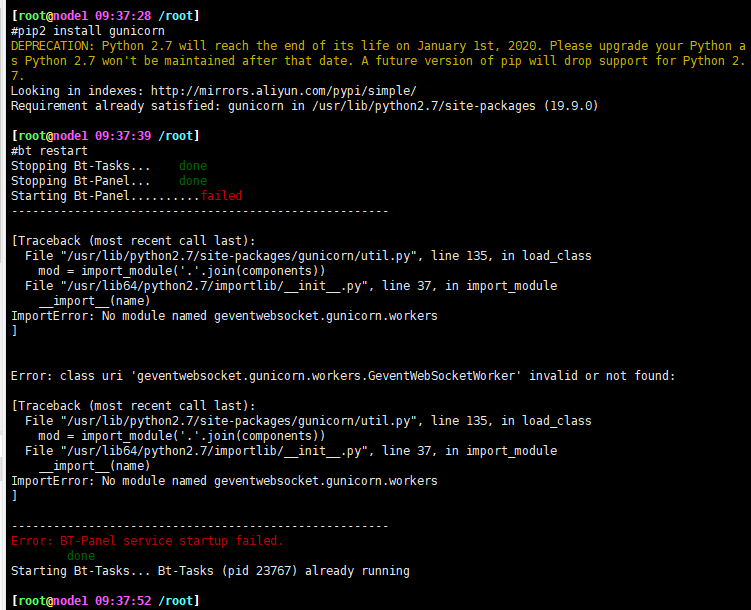Click the red 'failed' after Starting Bt-Panel
The image size is (751, 610).
(x=221, y=196)
